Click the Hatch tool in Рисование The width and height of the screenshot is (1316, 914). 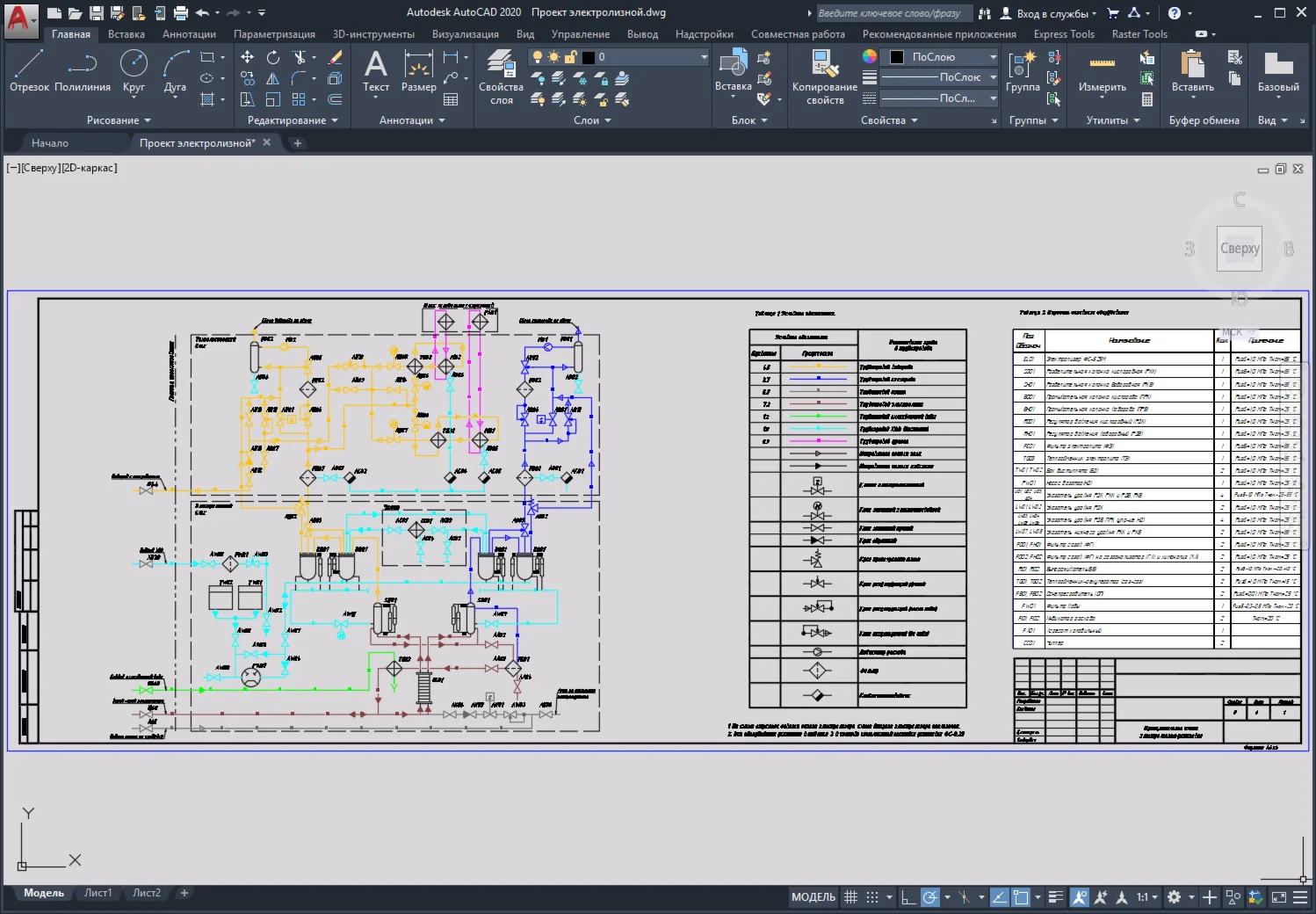tap(207, 99)
